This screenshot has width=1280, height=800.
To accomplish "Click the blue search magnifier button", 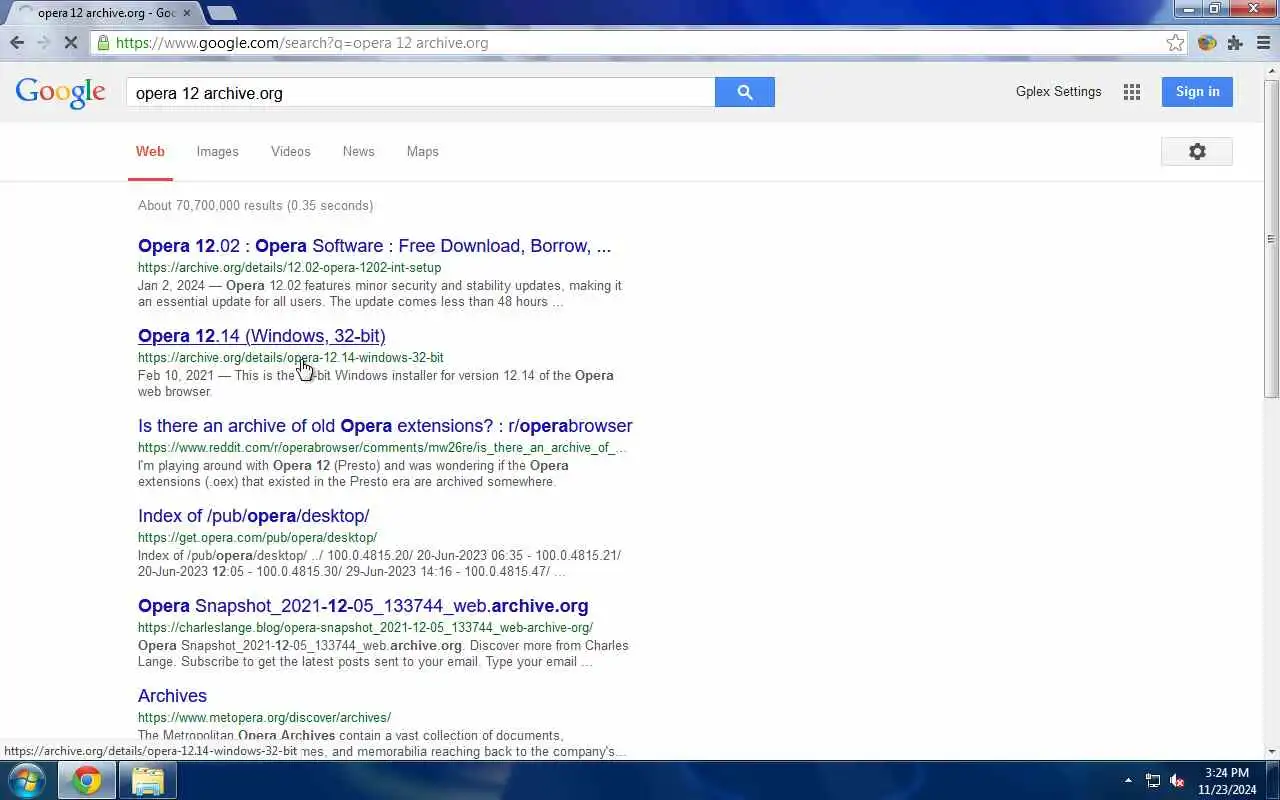I will click(x=744, y=92).
